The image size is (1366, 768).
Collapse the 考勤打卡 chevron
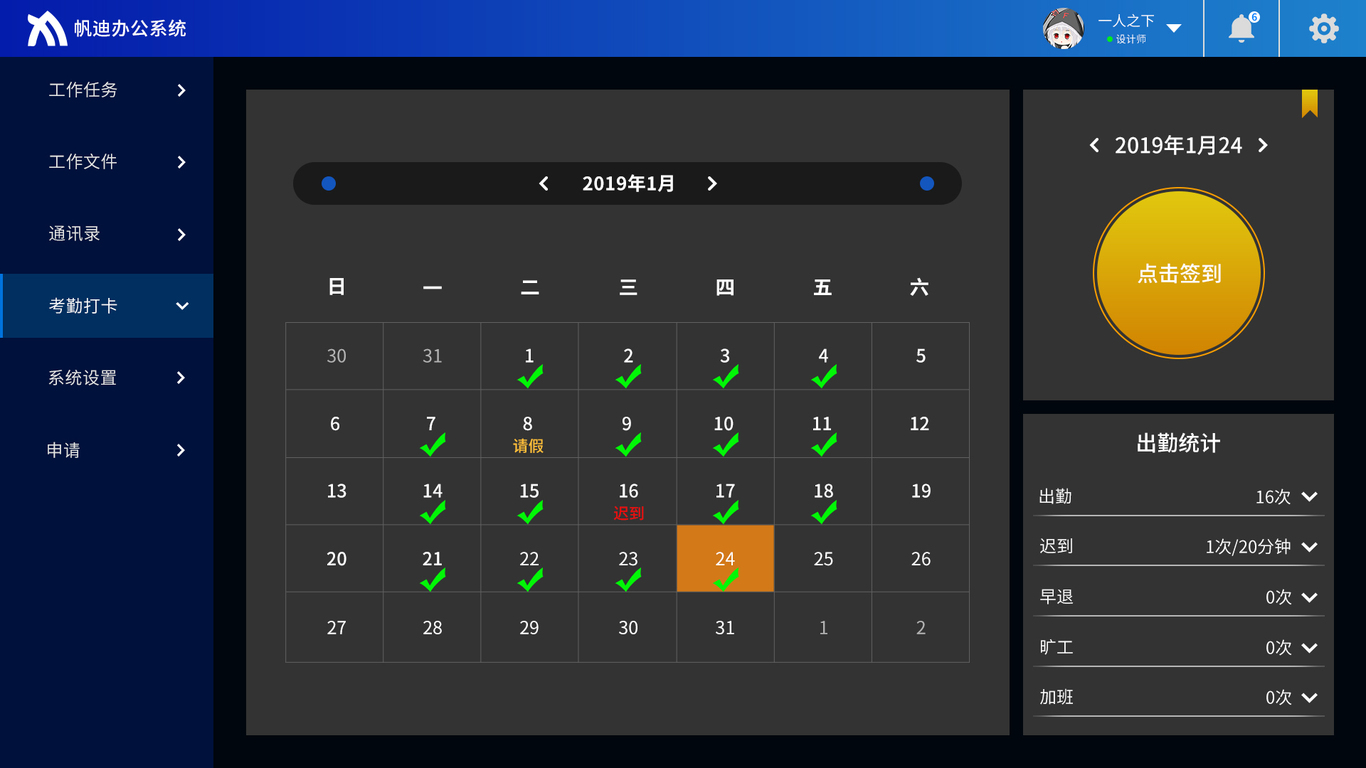tap(182, 306)
